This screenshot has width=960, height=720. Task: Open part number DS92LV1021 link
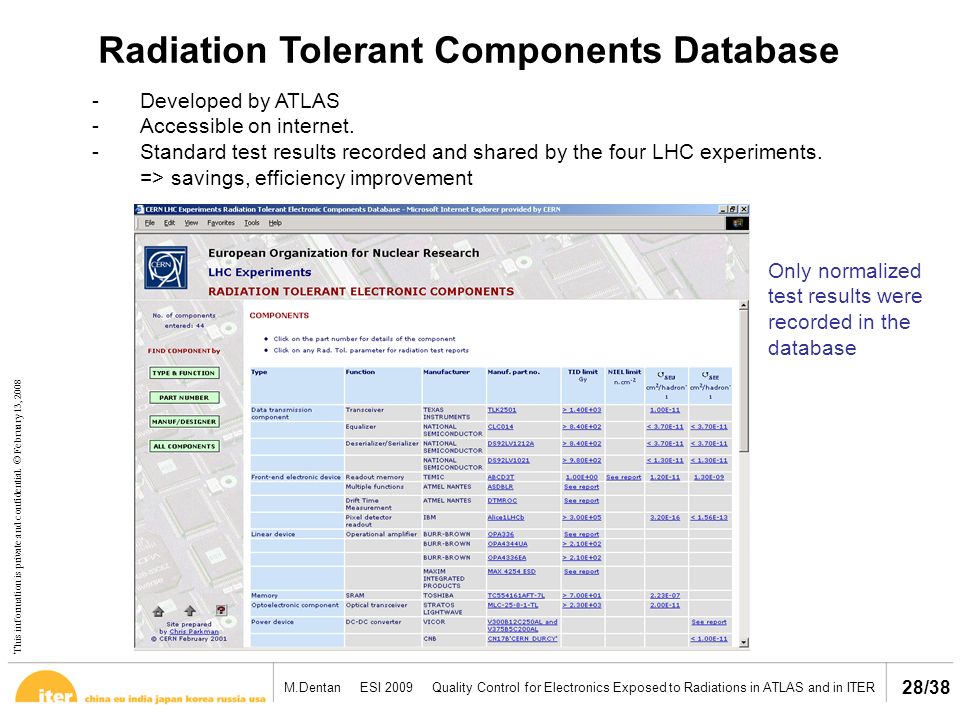coord(508,460)
